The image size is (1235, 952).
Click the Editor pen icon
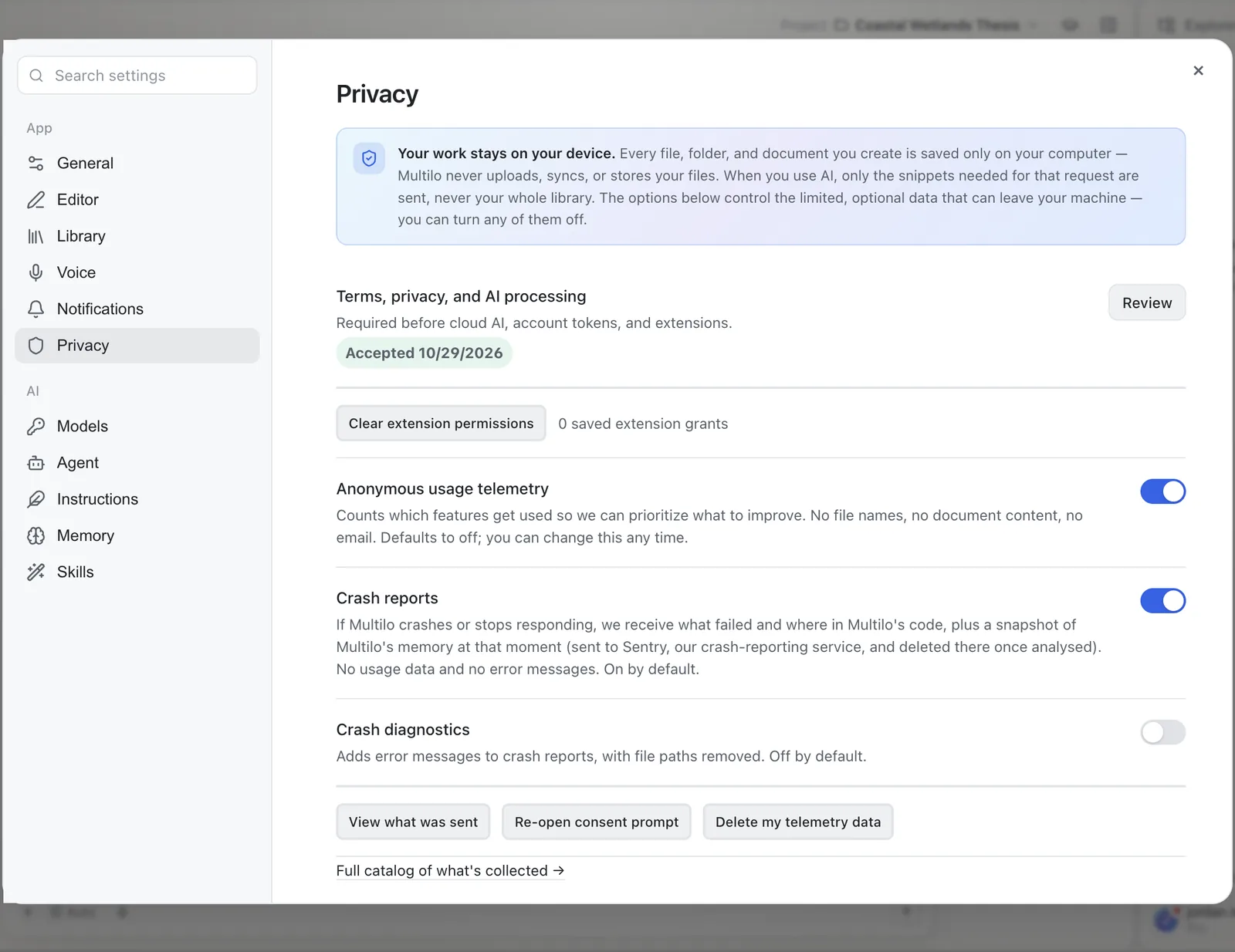pyautogui.click(x=36, y=200)
